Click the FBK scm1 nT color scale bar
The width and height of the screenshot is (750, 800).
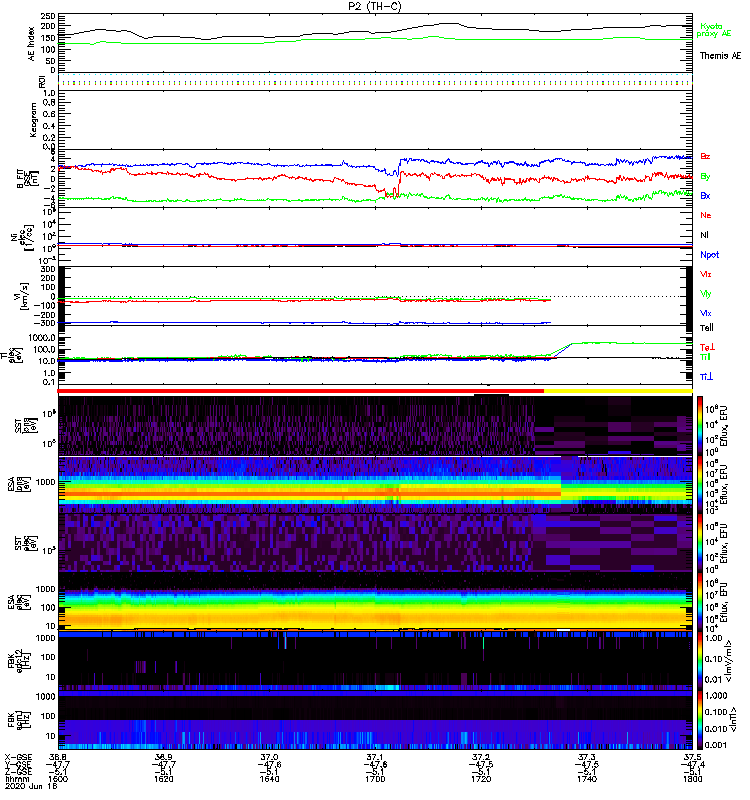700,720
